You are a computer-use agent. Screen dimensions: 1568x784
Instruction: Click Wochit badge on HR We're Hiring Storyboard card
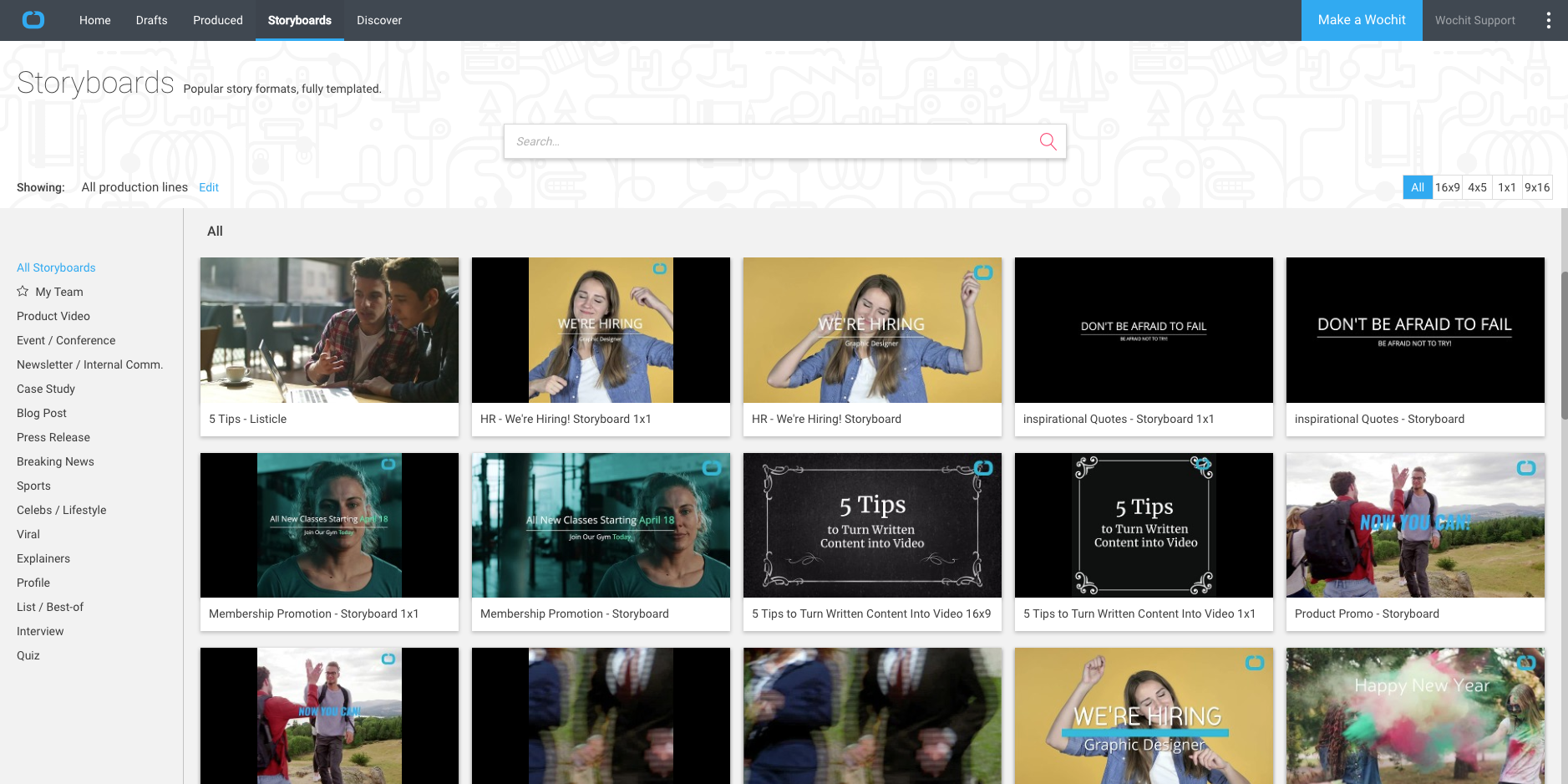983,272
